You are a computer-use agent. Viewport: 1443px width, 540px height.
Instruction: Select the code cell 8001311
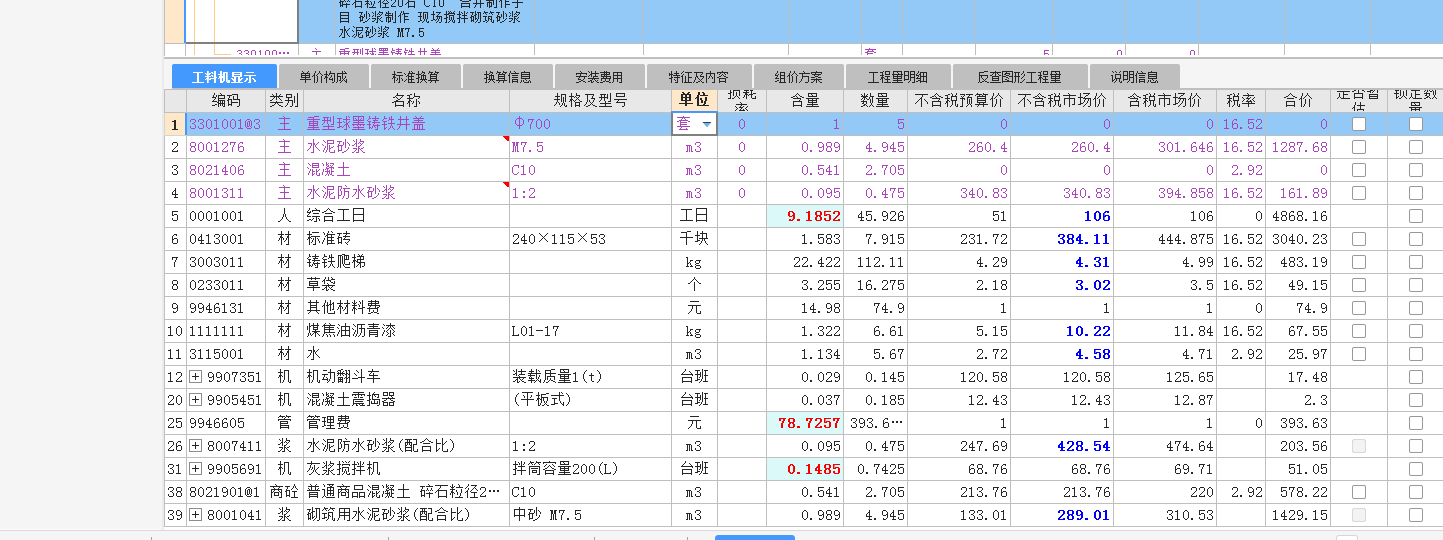pos(226,193)
